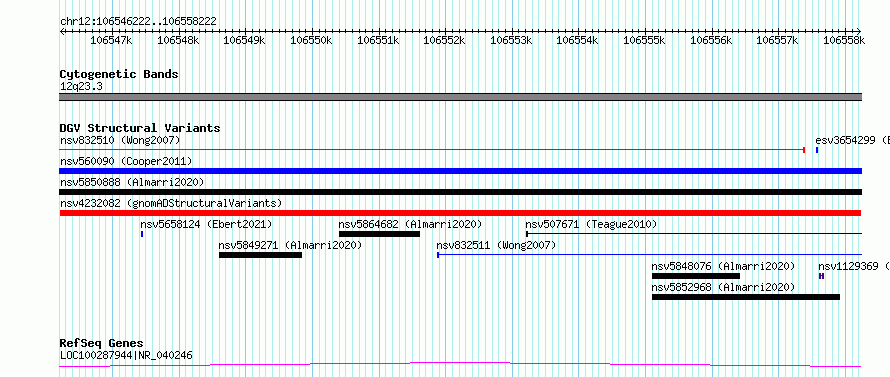Click the ruler's left end arrow
This screenshot has width=890, height=377.
62,31
